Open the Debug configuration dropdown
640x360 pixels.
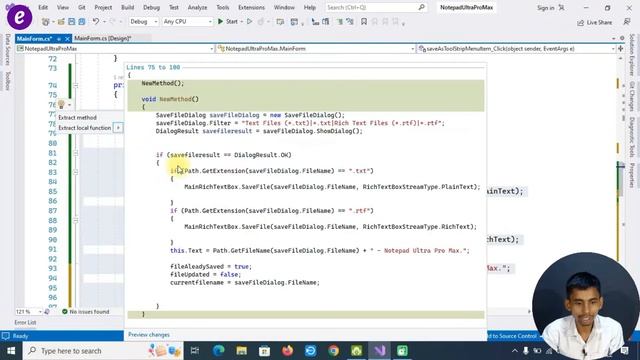[144, 22]
